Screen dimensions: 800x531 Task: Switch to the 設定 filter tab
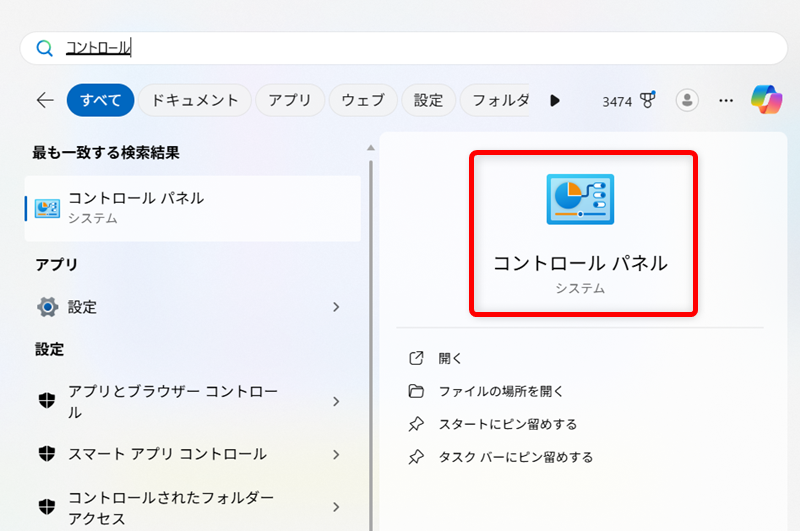(x=429, y=100)
